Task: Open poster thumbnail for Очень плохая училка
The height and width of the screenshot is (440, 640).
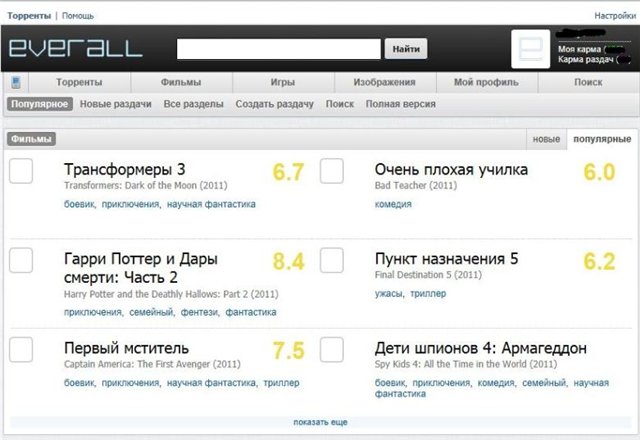Action: [331, 171]
